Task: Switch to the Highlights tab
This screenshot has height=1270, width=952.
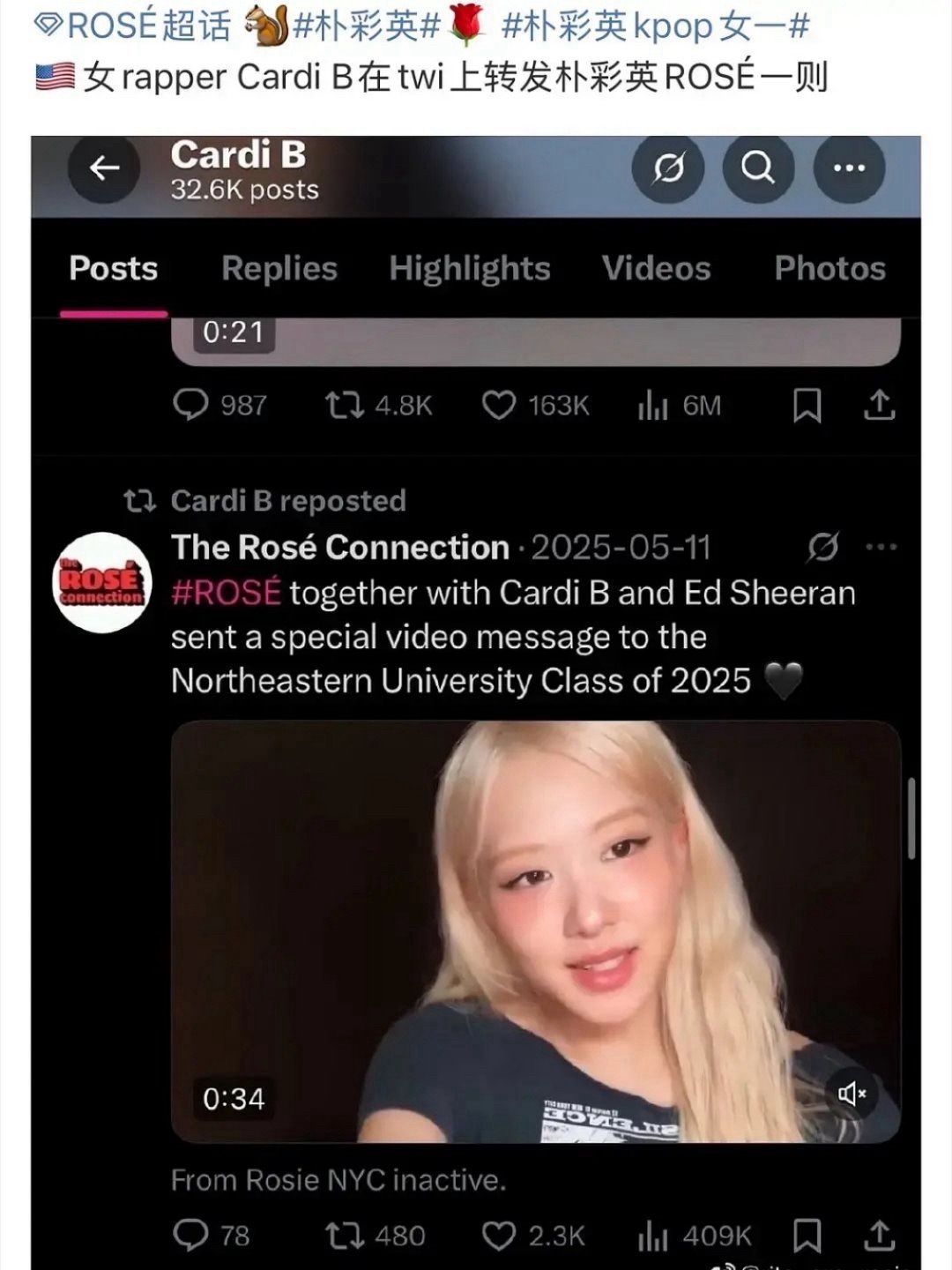Action: 470,268
